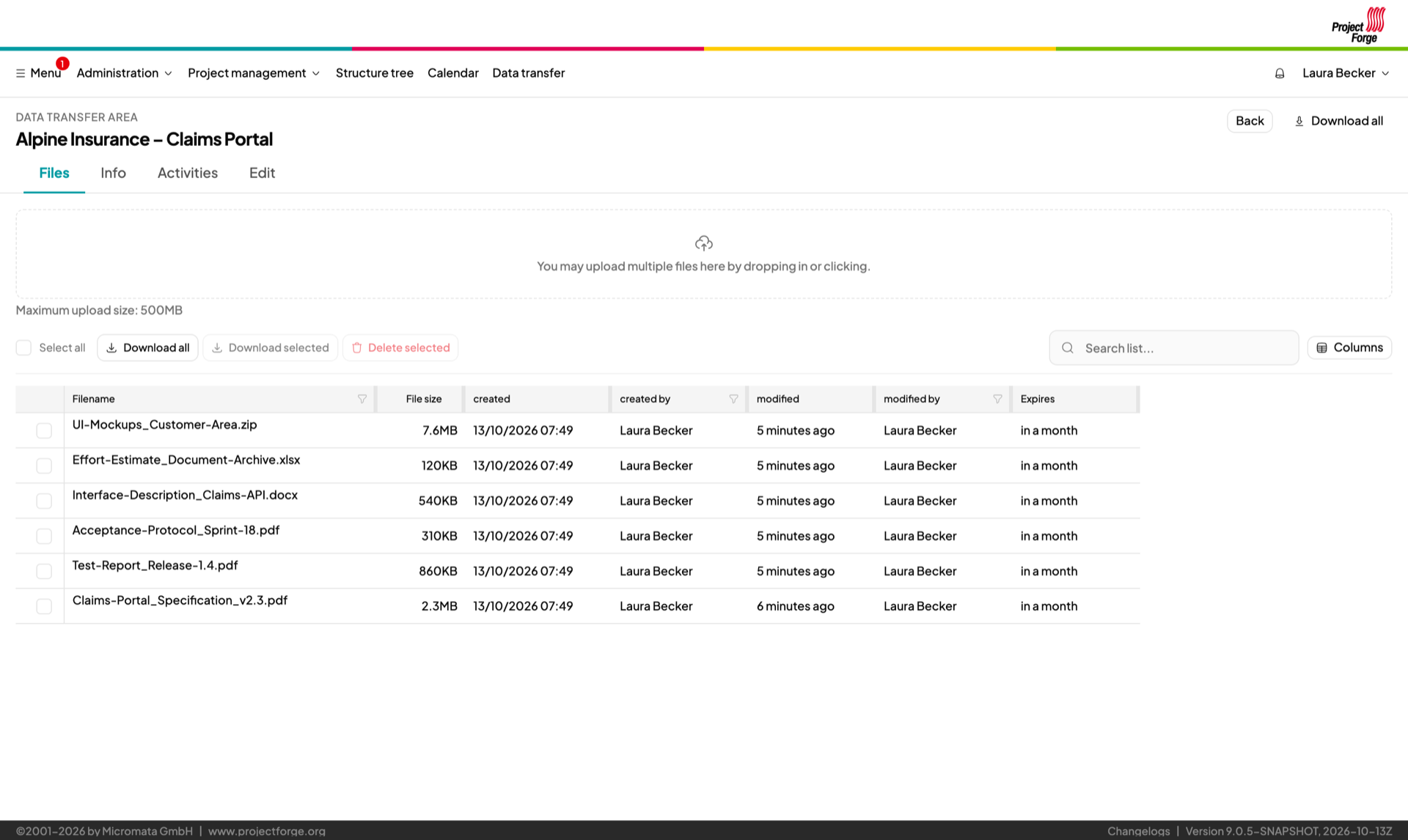Open Filename column filter icon
Screen dimensions: 1408x840
click(x=362, y=399)
